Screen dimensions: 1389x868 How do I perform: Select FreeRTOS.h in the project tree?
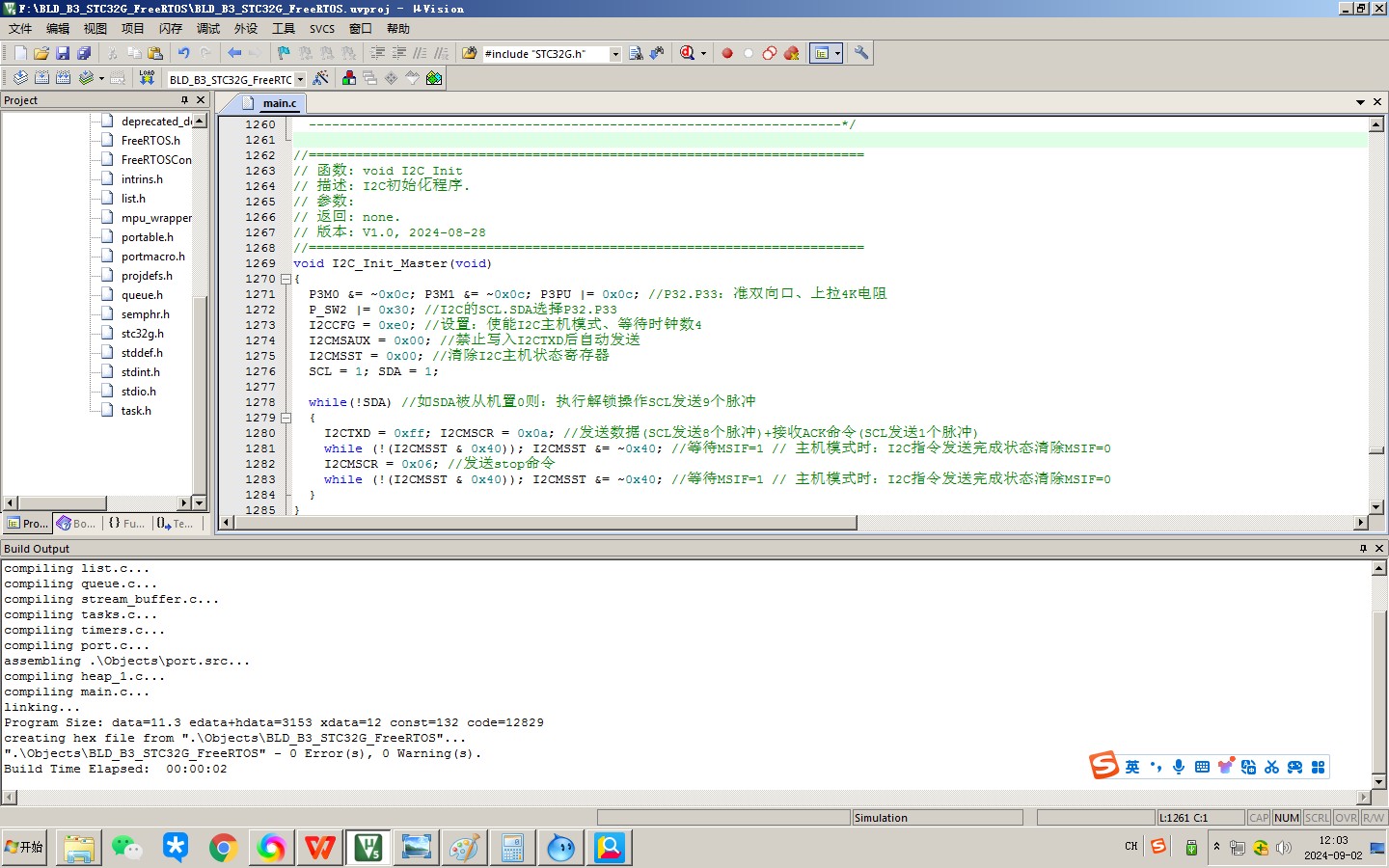click(x=150, y=141)
